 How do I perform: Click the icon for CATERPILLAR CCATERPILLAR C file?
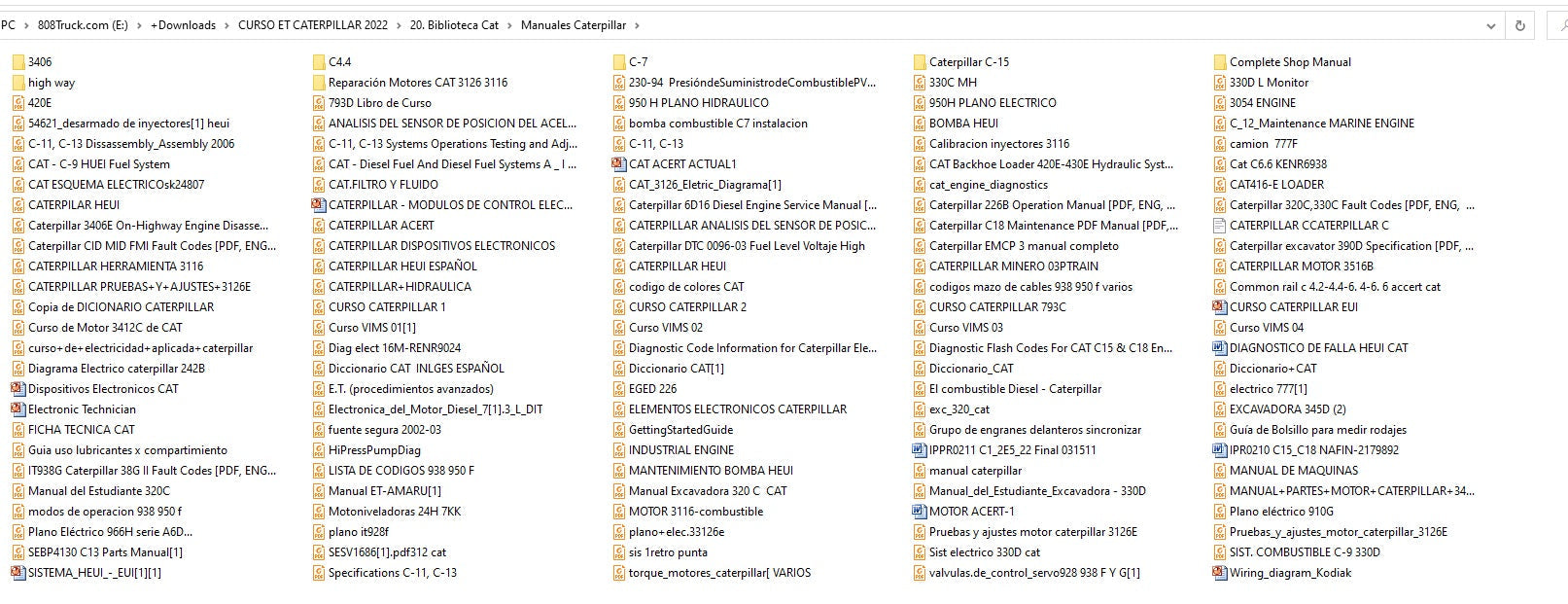tap(1220, 226)
